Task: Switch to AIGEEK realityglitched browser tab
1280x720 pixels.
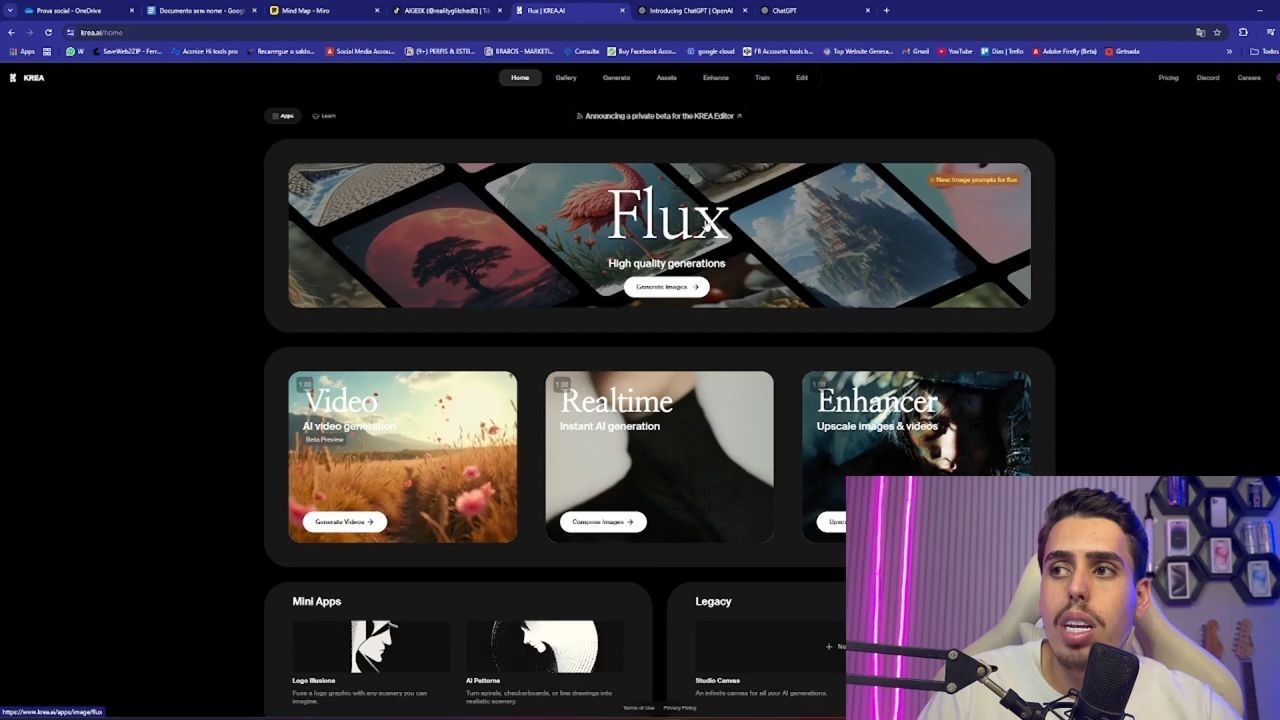Action: [446, 11]
